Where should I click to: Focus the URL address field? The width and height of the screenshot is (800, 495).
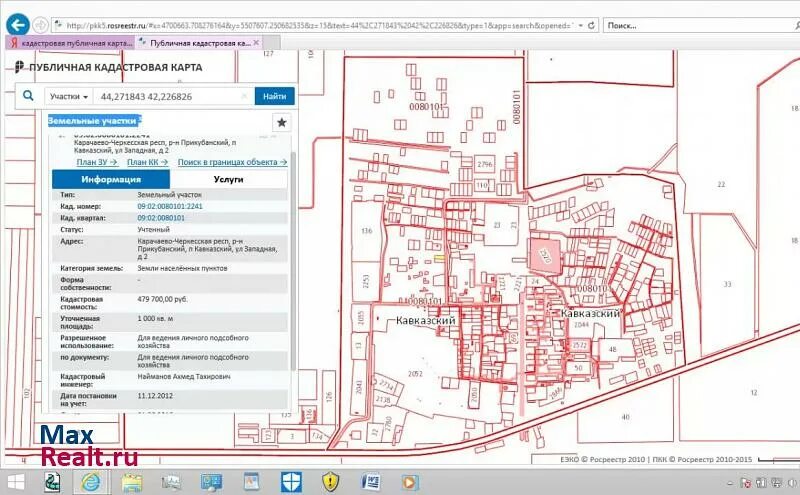point(319,25)
